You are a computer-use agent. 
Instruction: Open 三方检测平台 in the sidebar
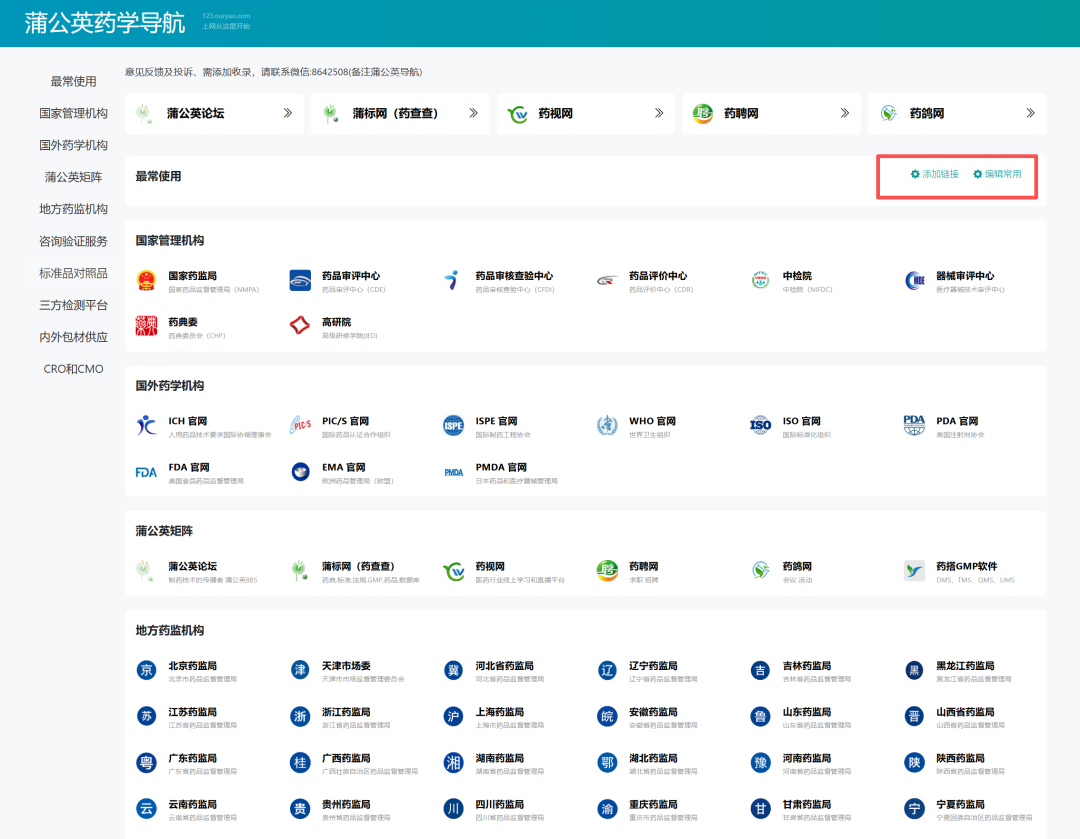(73, 305)
